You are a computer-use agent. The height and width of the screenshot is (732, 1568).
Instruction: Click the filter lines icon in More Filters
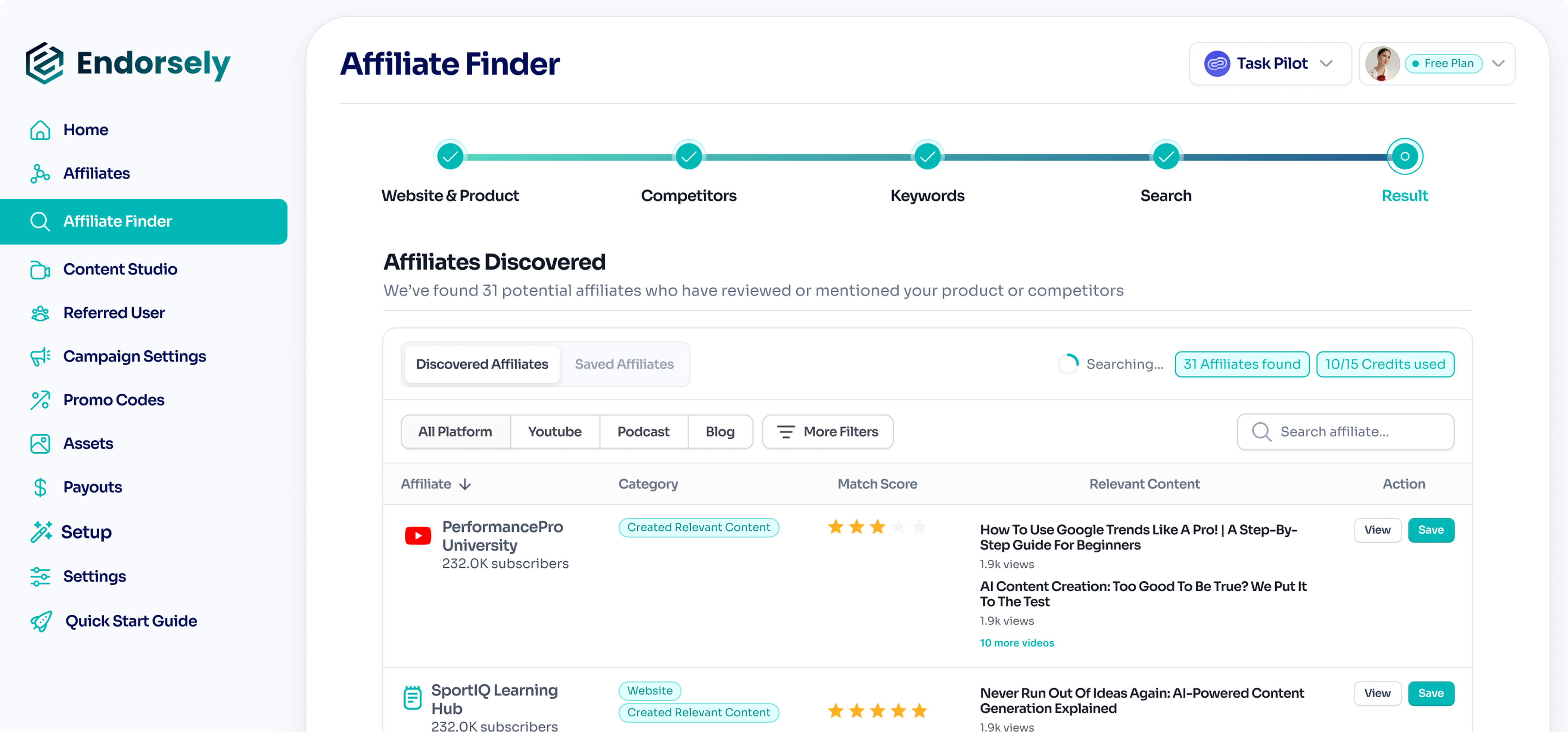tap(785, 432)
